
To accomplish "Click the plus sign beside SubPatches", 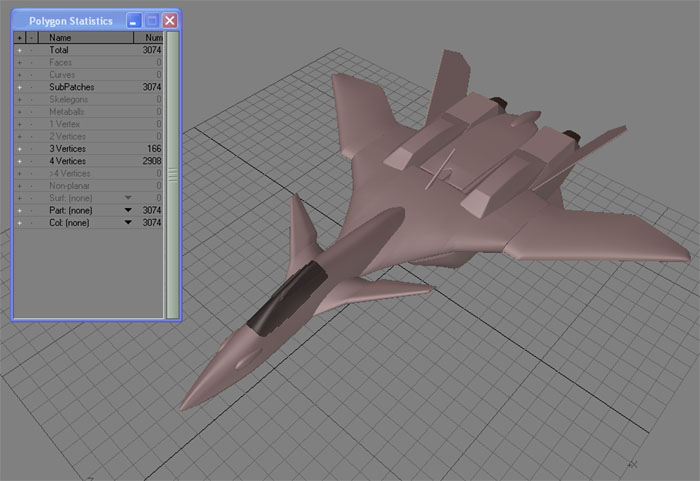I will (20, 88).
